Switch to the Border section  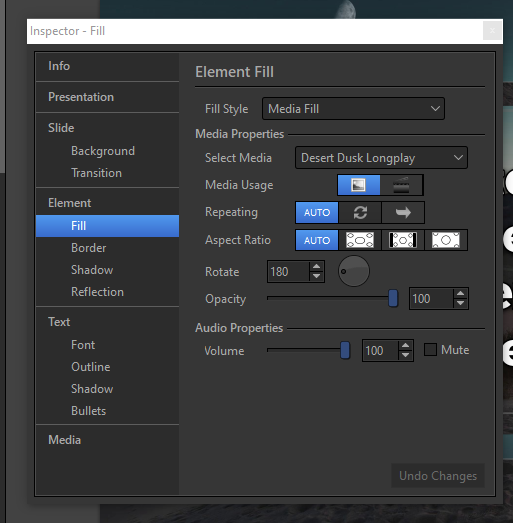(88, 248)
